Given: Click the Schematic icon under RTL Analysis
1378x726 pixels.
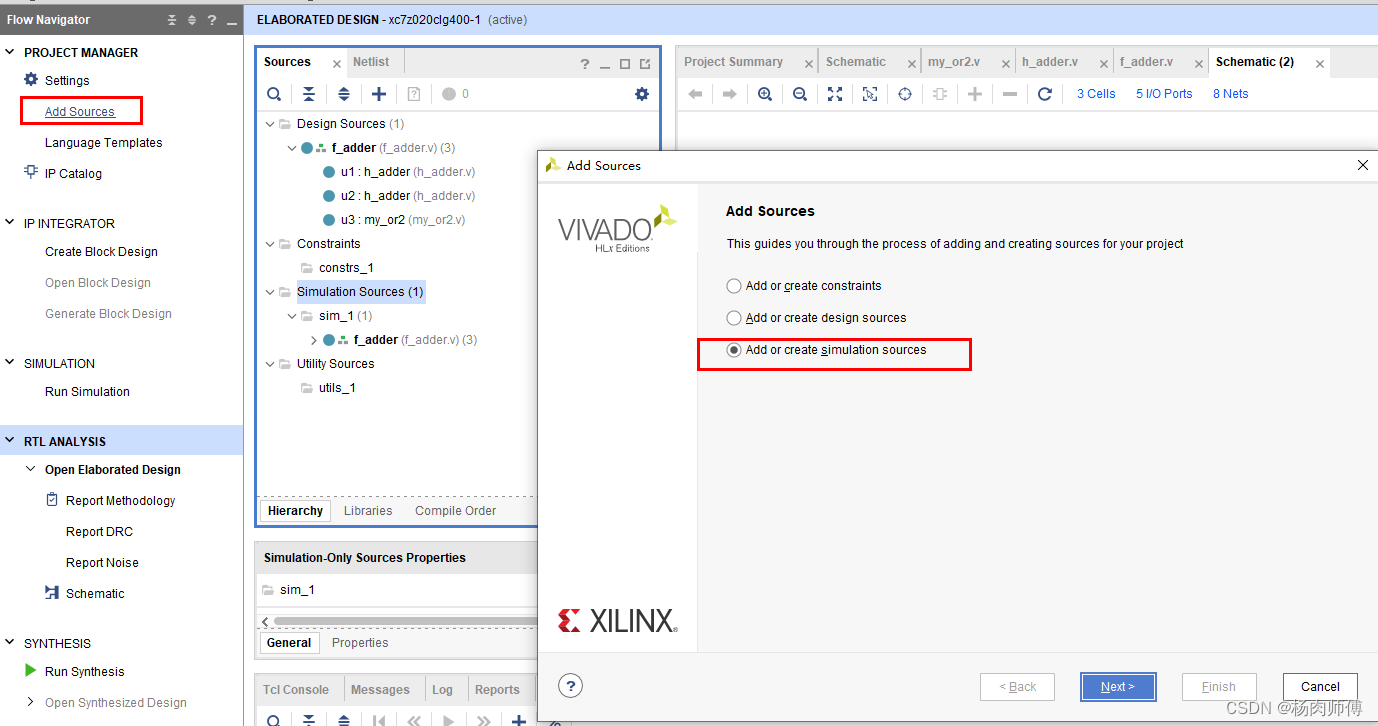Looking at the screenshot, I should [x=52, y=592].
